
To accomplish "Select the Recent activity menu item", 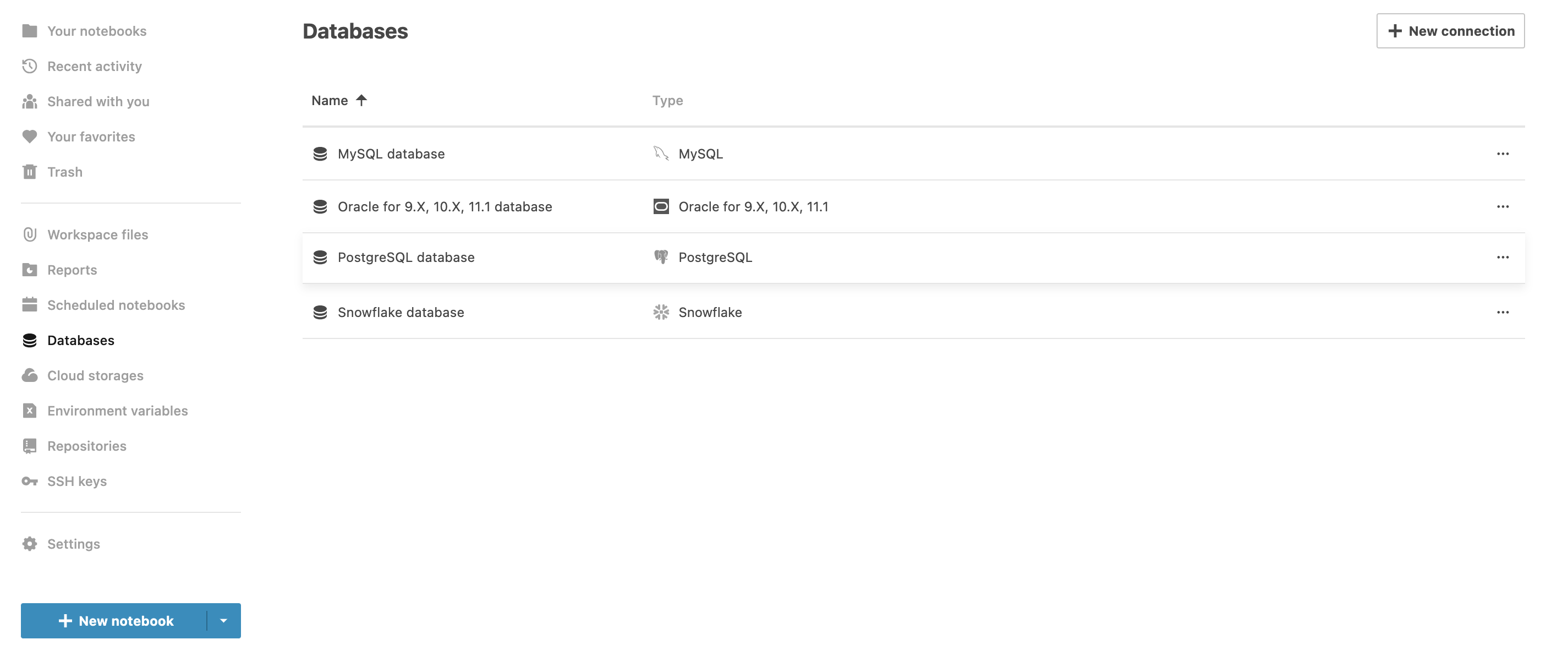I will tap(94, 65).
